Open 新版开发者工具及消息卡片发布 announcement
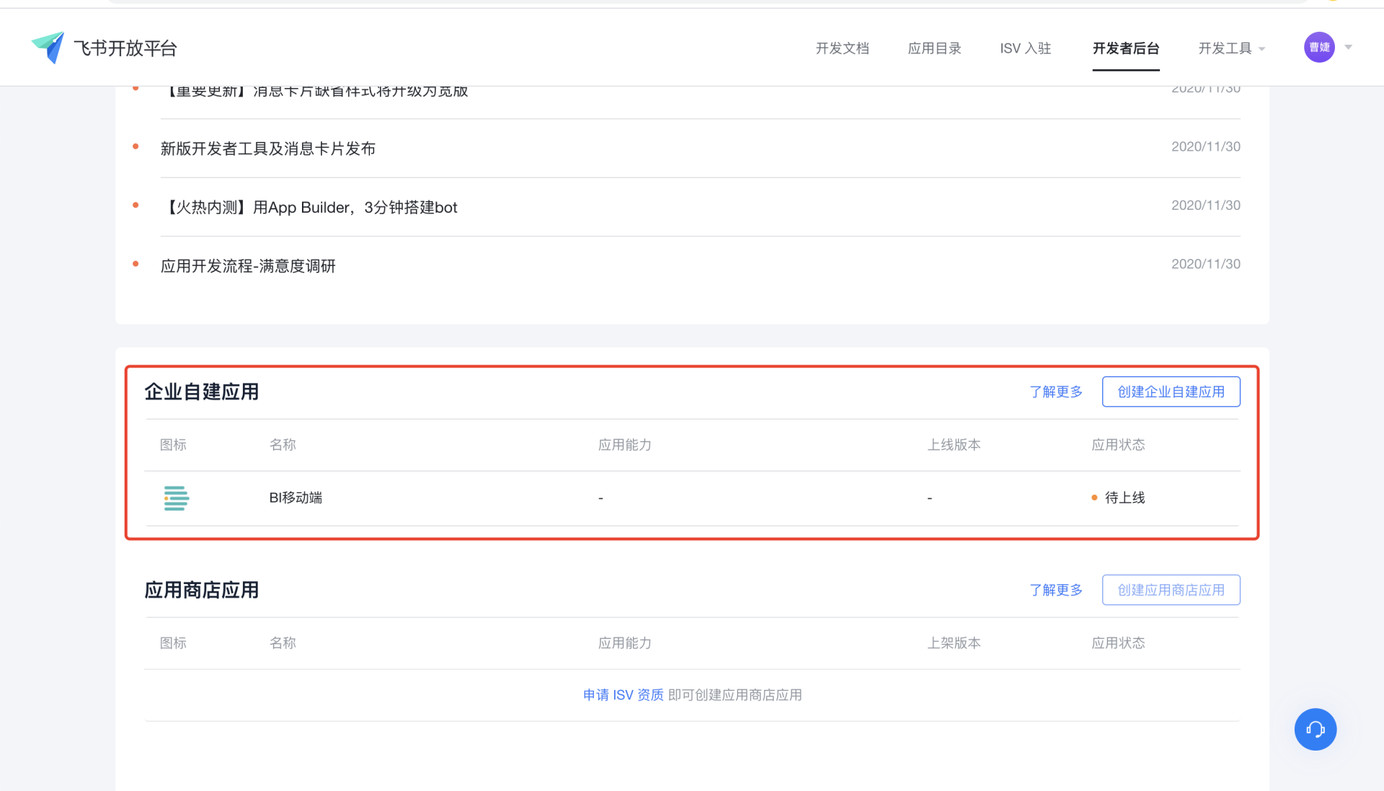The width and height of the screenshot is (1384, 791). pyautogui.click(x=268, y=149)
